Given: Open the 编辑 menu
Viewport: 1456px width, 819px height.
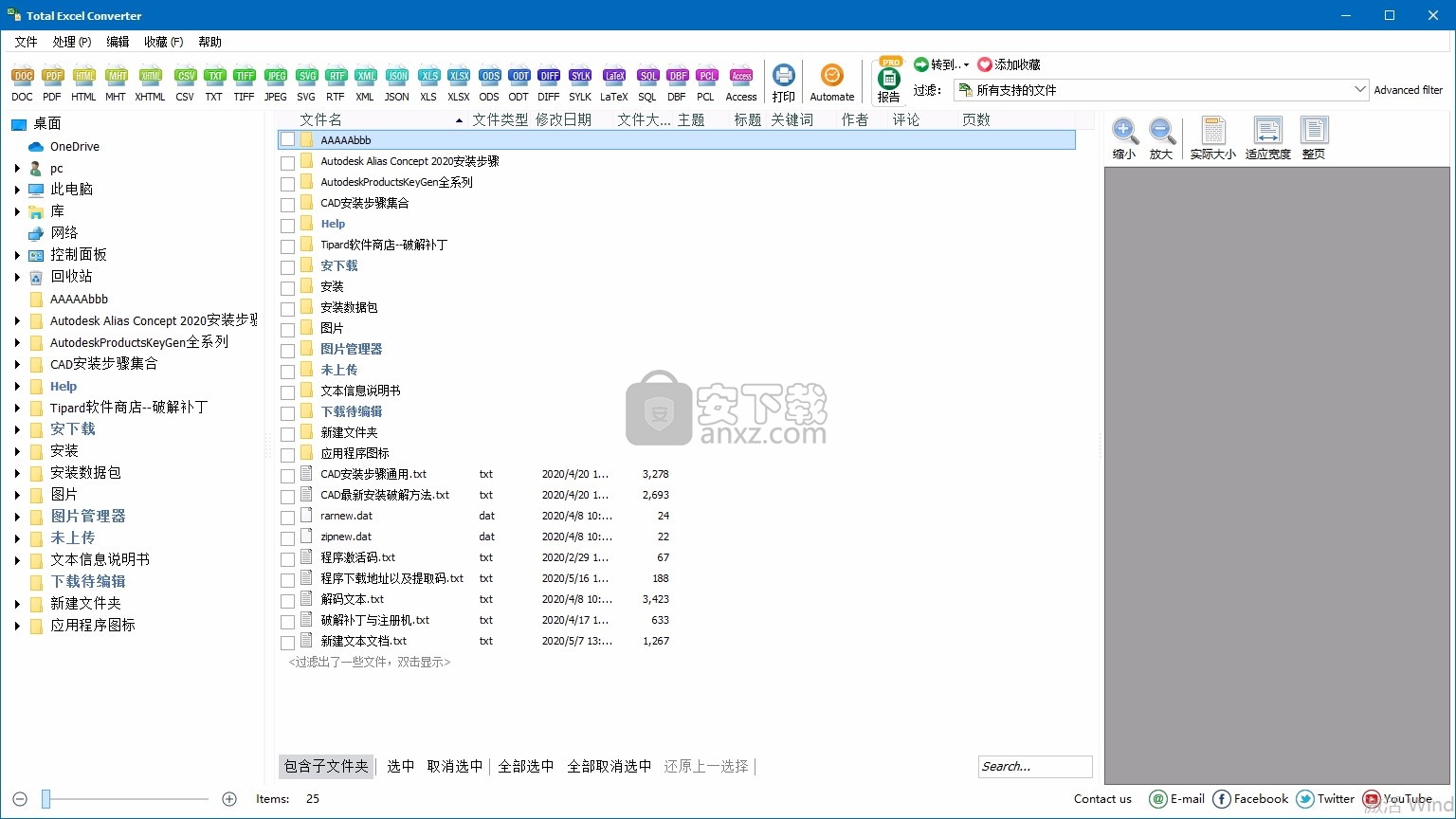Looking at the screenshot, I should click(x=118, y=42).
